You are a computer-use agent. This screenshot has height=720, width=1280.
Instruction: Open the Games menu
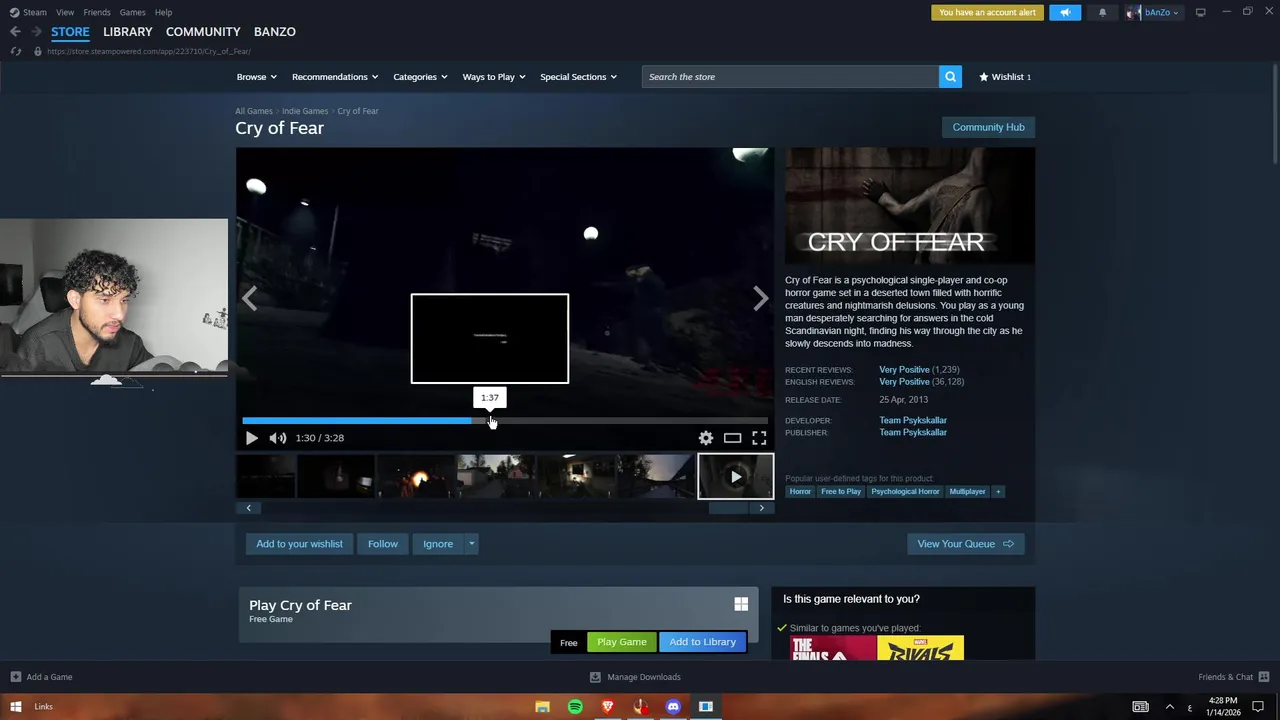point(132,12)
